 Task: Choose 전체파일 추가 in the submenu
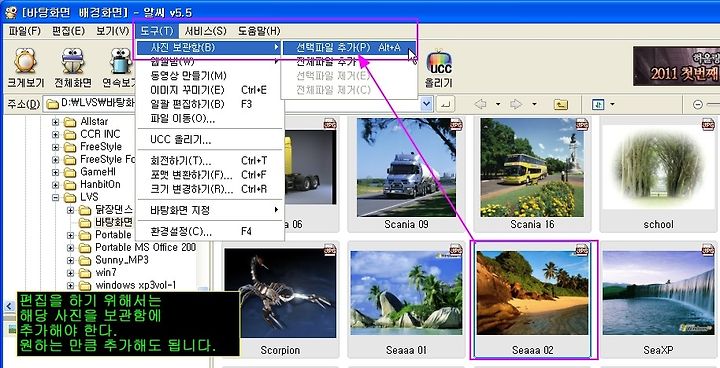(x=349, y=61)
